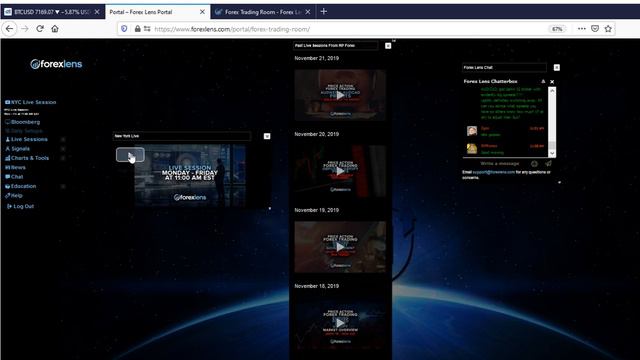Click the Pocket save icon

click(595, 29)
